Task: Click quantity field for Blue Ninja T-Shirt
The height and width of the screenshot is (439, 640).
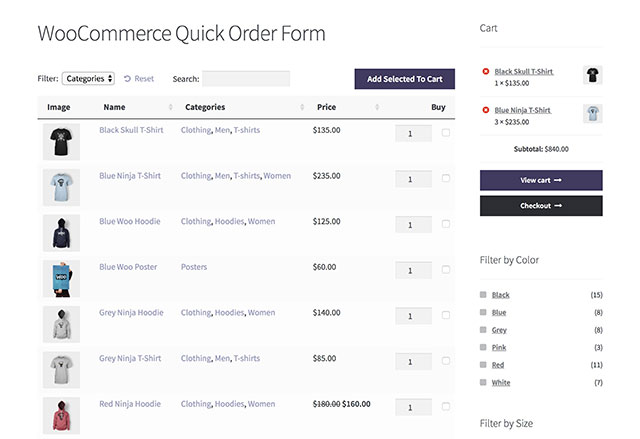Action: click(413, 179)
